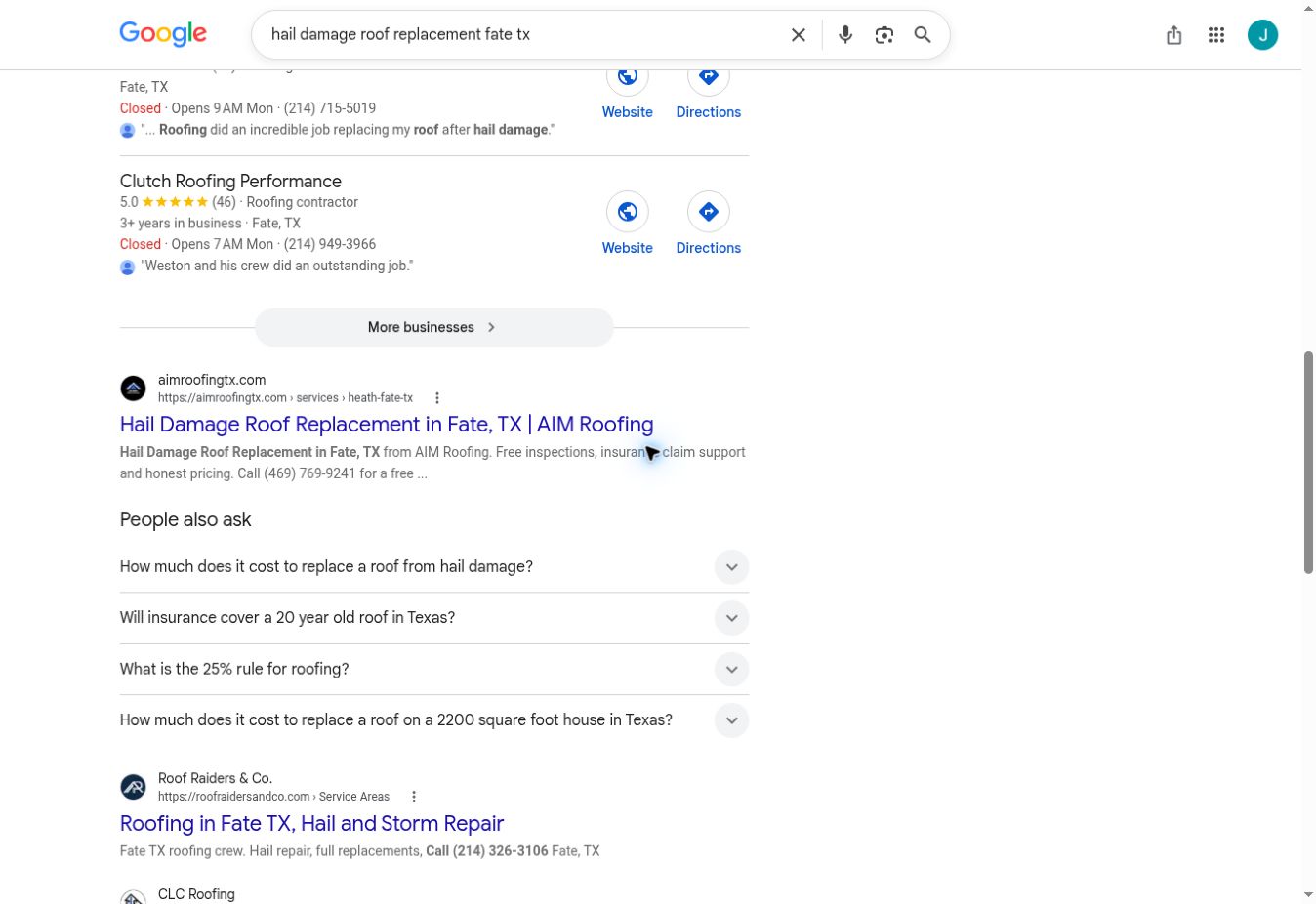The height and width of the screenshot is (904, 1316).
Task: Click the Clutch Roofing 5.0 star rating
Action: 174,202
